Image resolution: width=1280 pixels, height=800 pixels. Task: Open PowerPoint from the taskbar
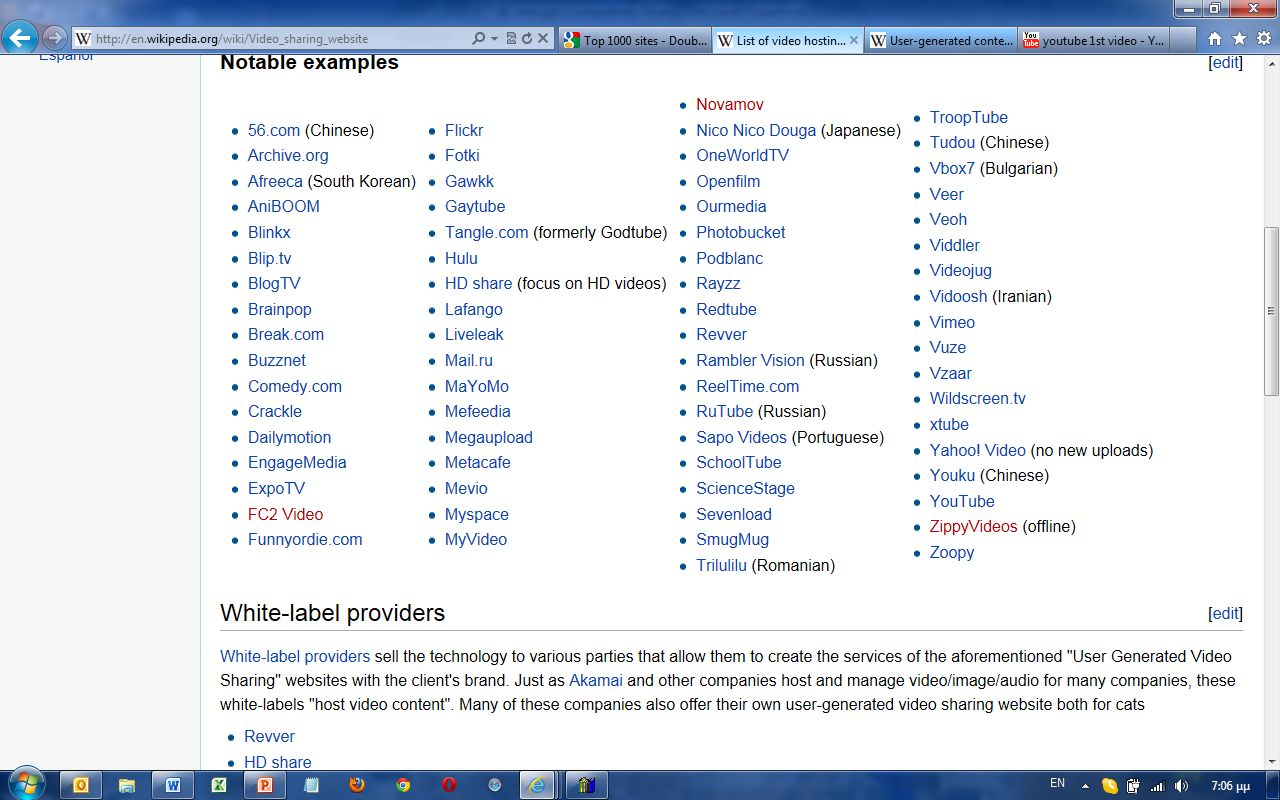tap(265, 785)
